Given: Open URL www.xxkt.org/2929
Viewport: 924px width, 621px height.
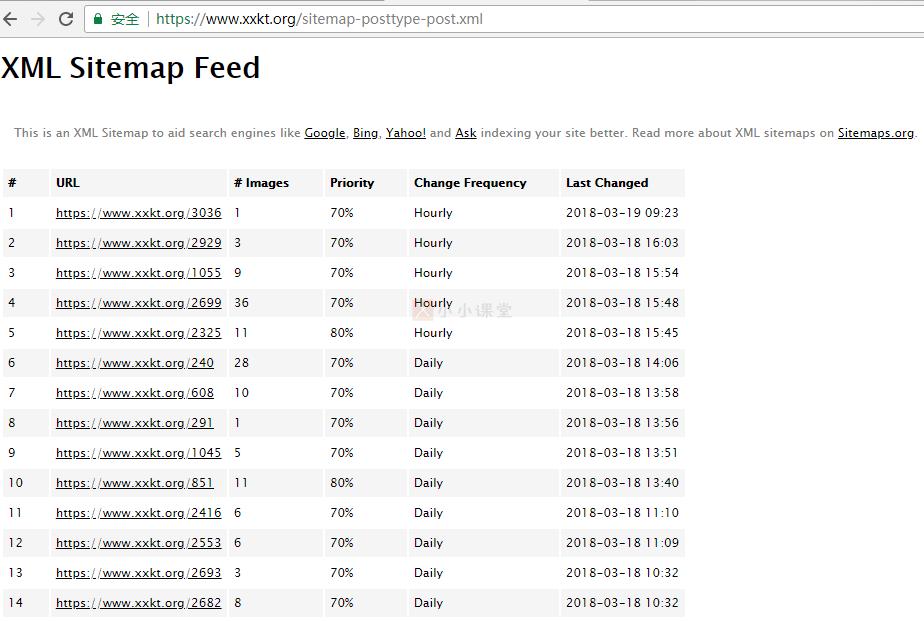Looking at the screenshot, I should (139, 243).
